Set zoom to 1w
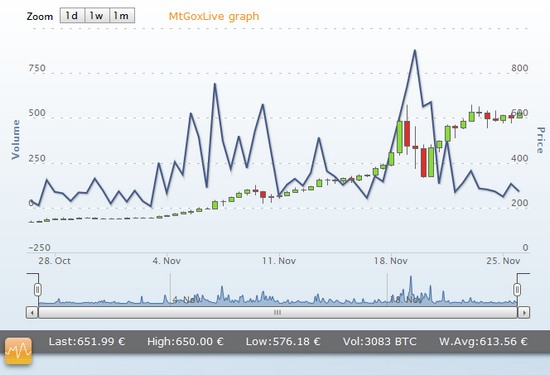The image size is (550, 375). (97, 16)
